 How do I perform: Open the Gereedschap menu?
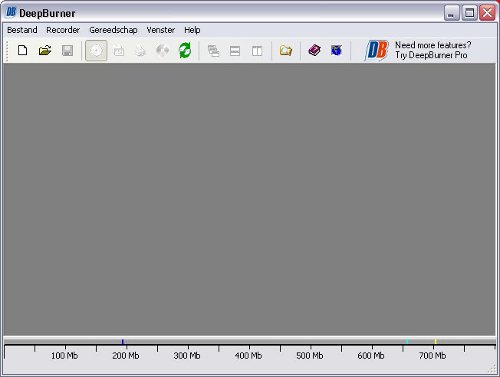113,30
